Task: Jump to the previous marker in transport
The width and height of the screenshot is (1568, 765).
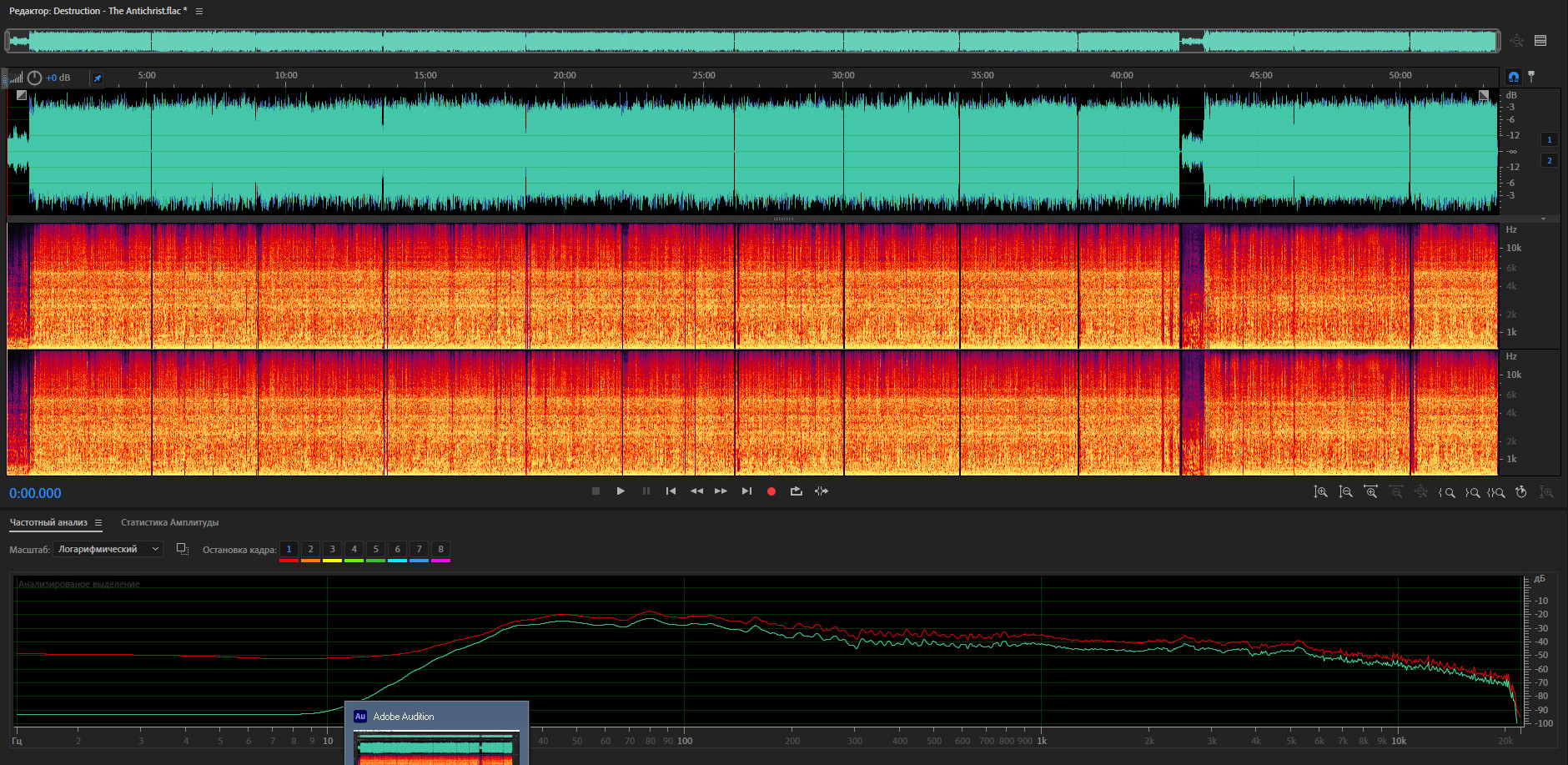Action: coord(671,491)
